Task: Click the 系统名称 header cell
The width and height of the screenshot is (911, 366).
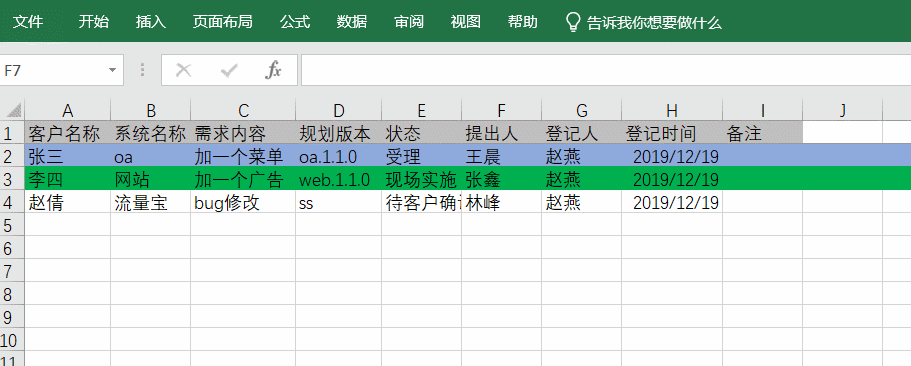Action: tap(150, 133)
